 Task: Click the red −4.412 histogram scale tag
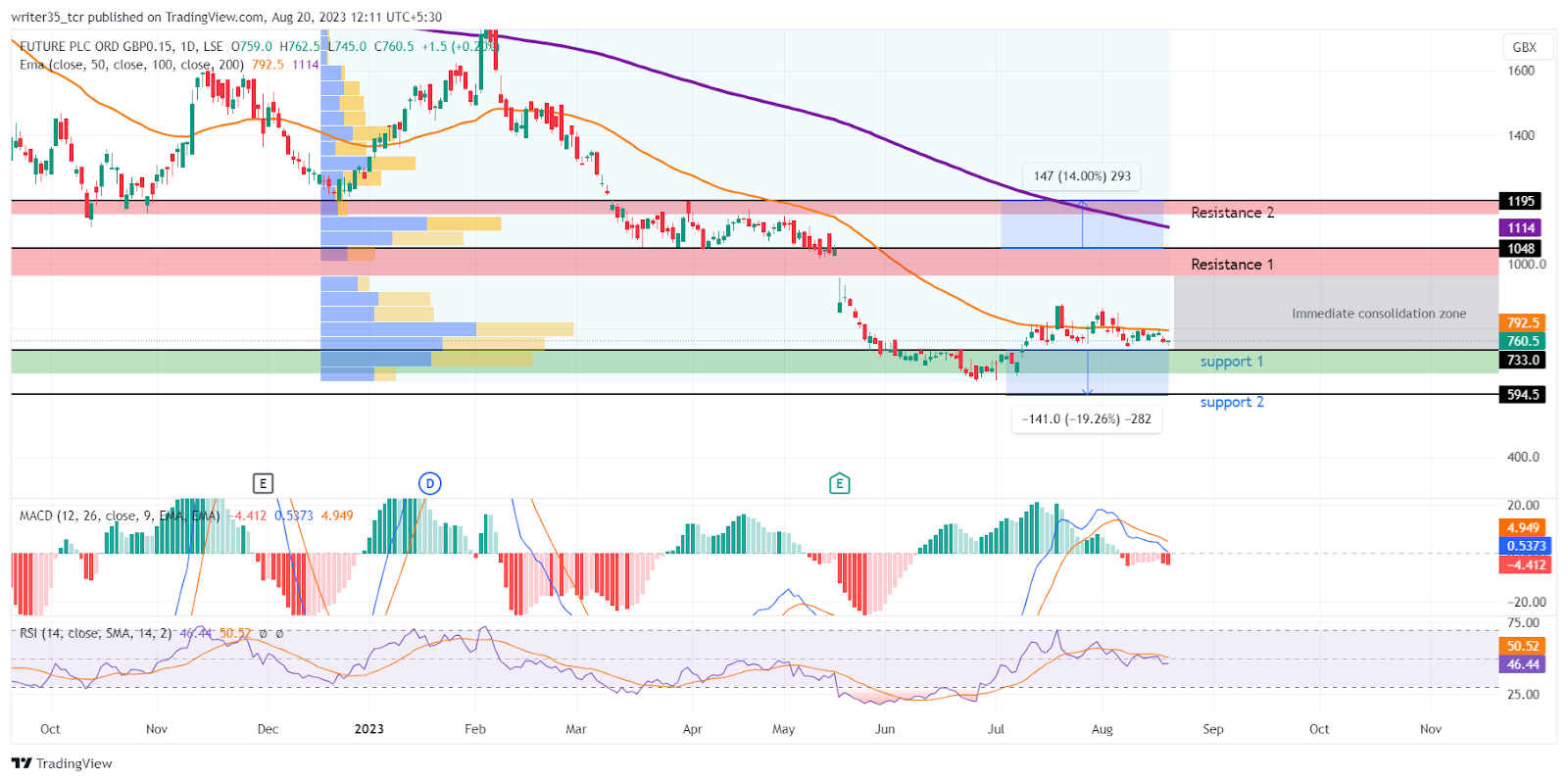coord(1525,564)
